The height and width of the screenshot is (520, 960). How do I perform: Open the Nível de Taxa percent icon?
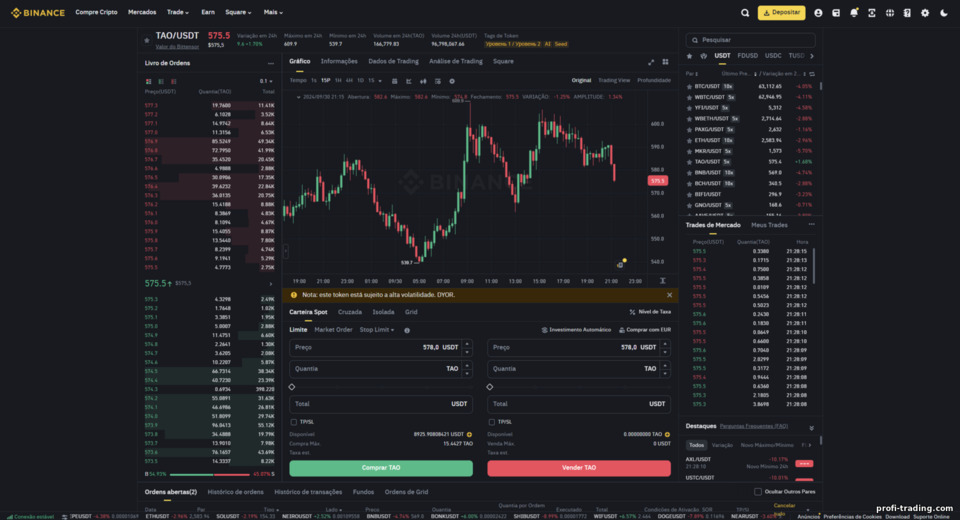pos(632,312)
